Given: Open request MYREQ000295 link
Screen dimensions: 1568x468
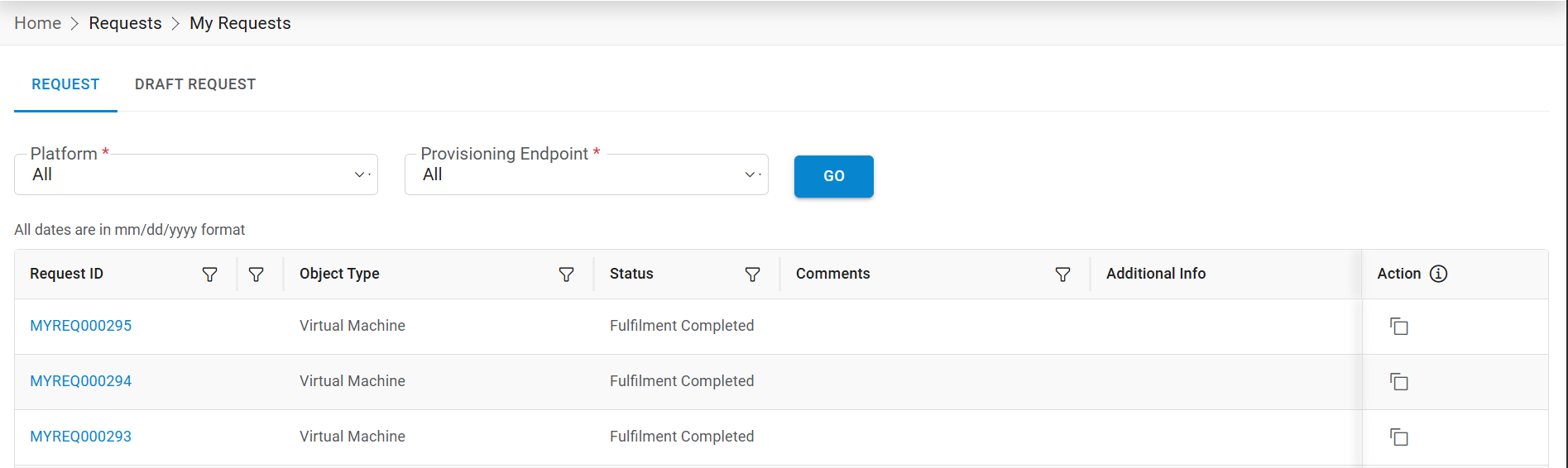Looking at the screenshot, I should point(81,326).
